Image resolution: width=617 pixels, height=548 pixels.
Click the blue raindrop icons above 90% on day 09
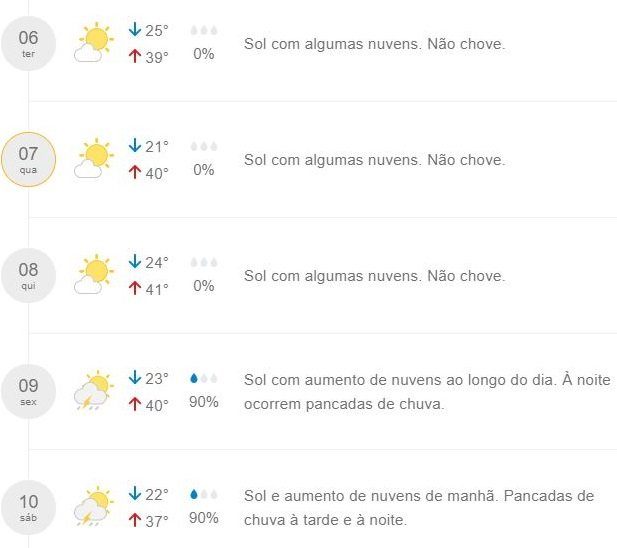tap(204, 378)
